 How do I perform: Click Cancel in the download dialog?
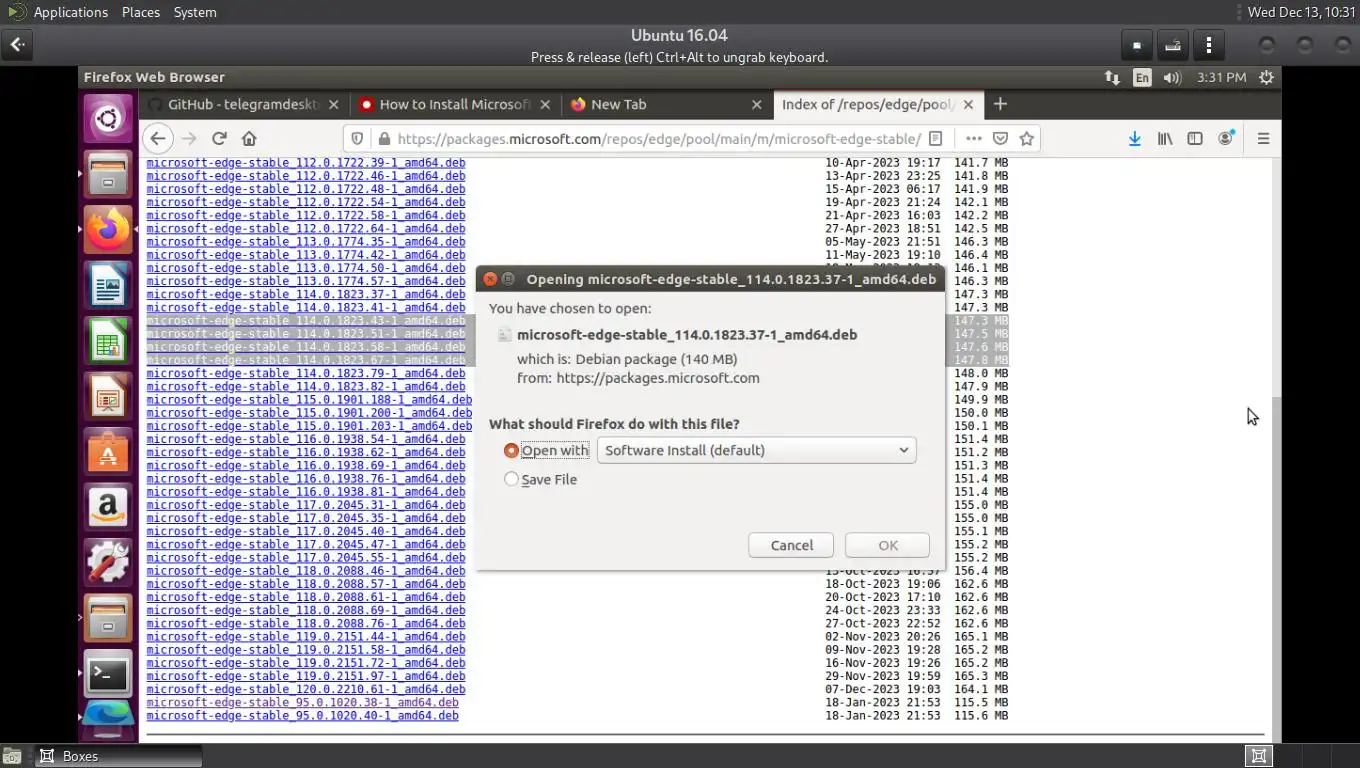(792, 545)
